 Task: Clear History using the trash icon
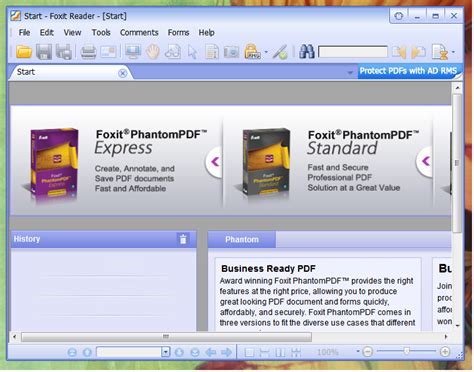click(183, 239)
